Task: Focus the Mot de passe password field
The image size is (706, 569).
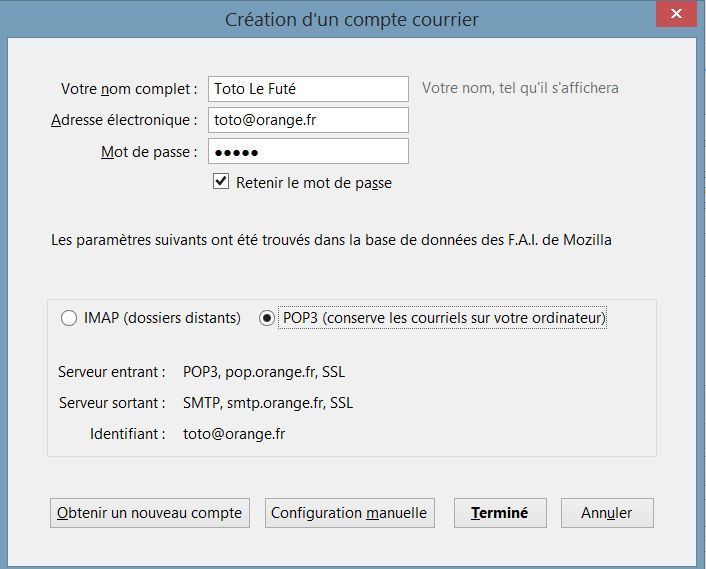Action: point(308,151)
